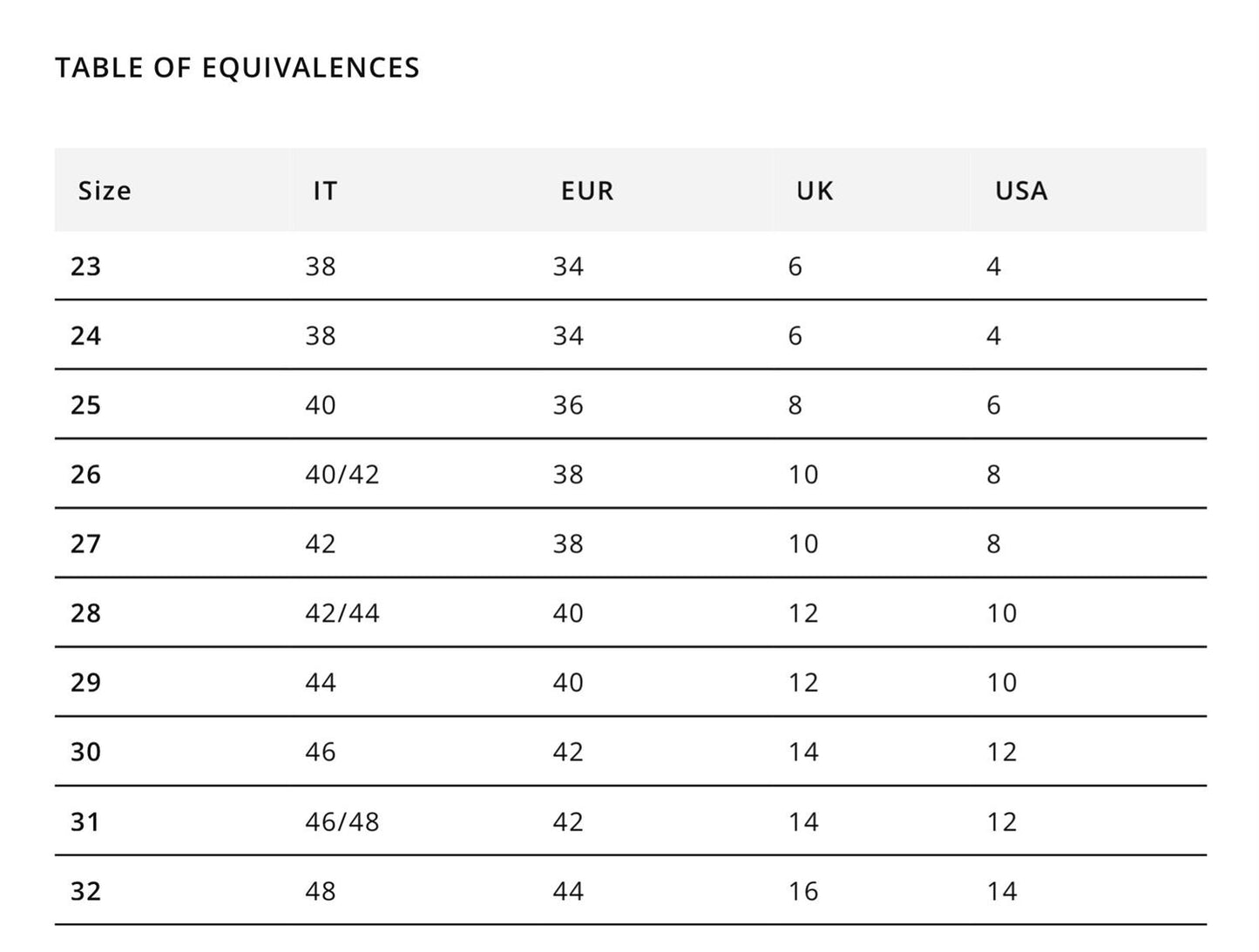
Task: Click IT value 46/48 for size 31
Action: click(x=342, y=821)
